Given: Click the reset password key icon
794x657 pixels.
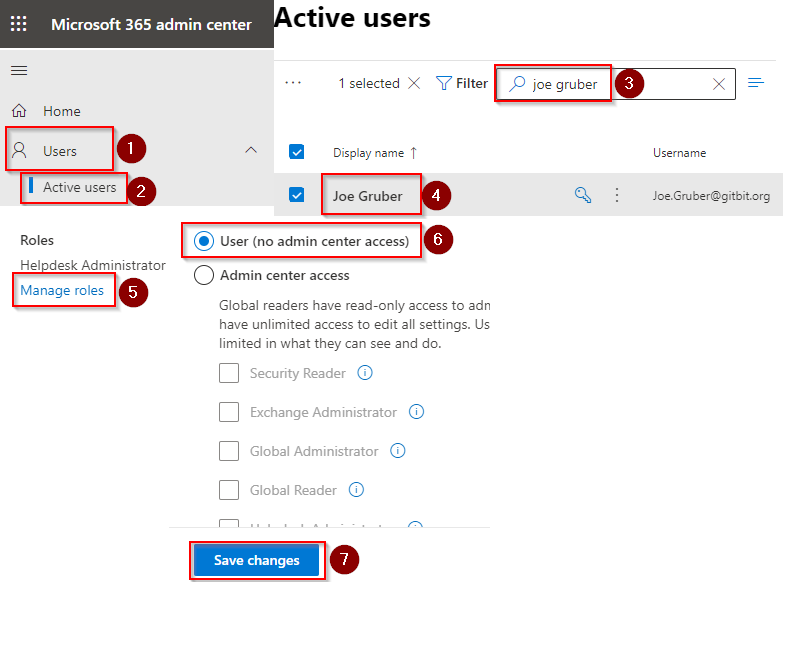Looking at the screenshot, I should coord(583,196).
